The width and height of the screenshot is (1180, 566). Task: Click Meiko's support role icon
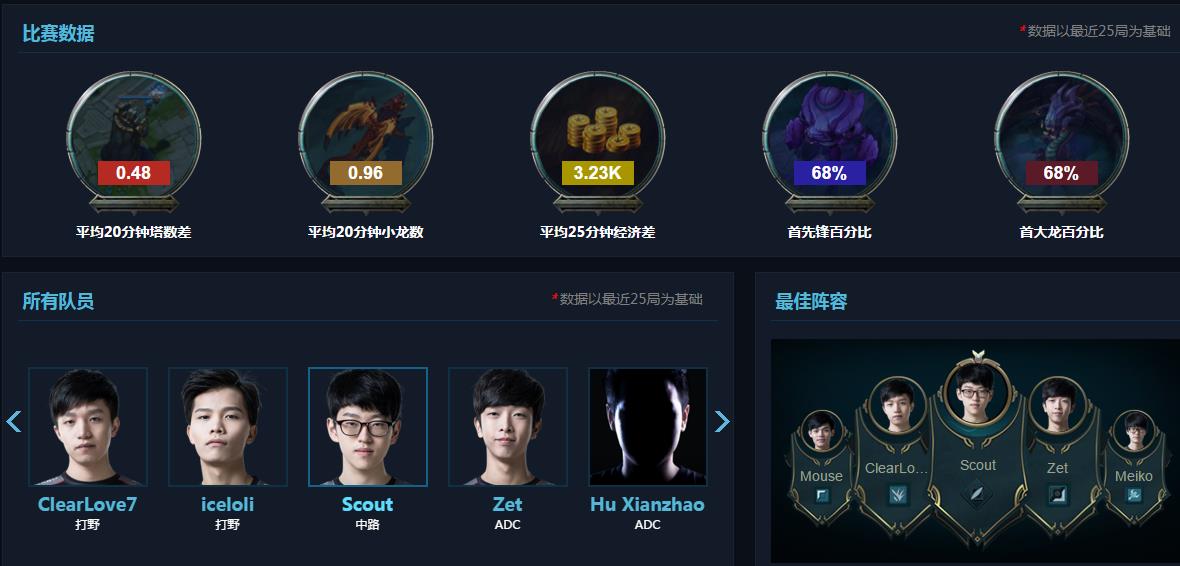[x=1133, y=495]
